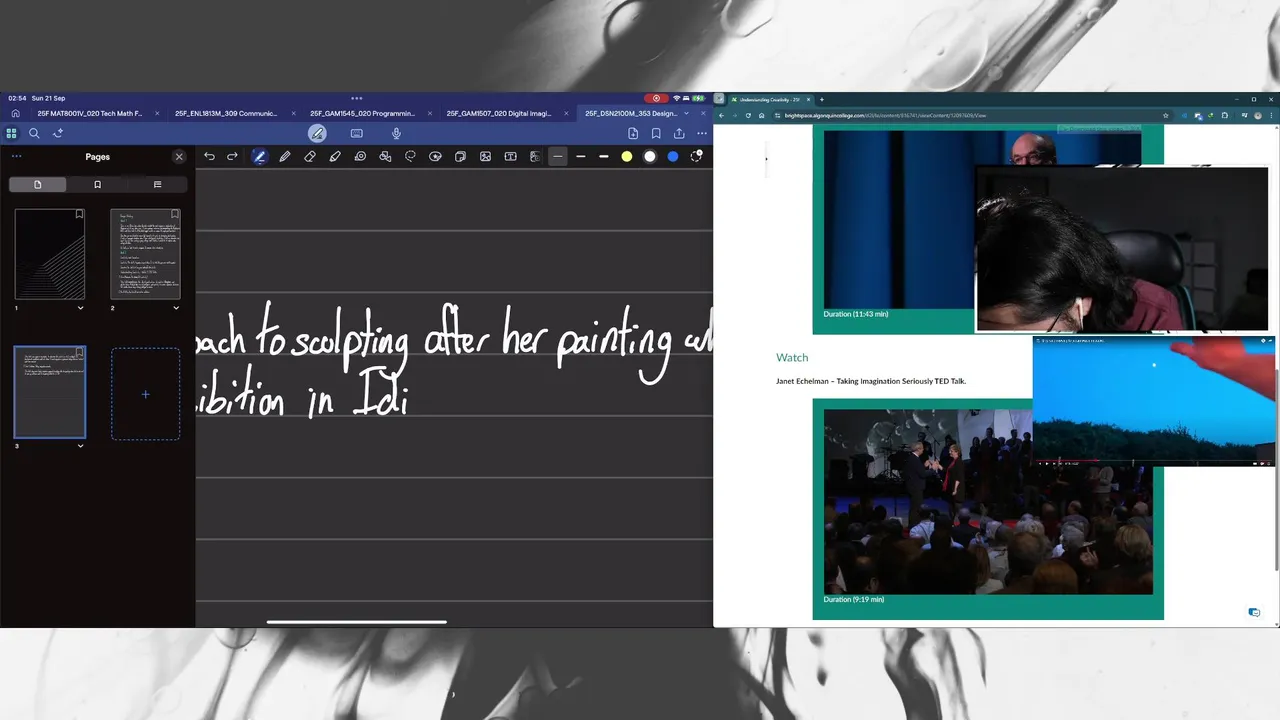Screen dimensions: 1280x720
Task: Add a new page via dashed placeholder
Action: [x=145, y=394]
